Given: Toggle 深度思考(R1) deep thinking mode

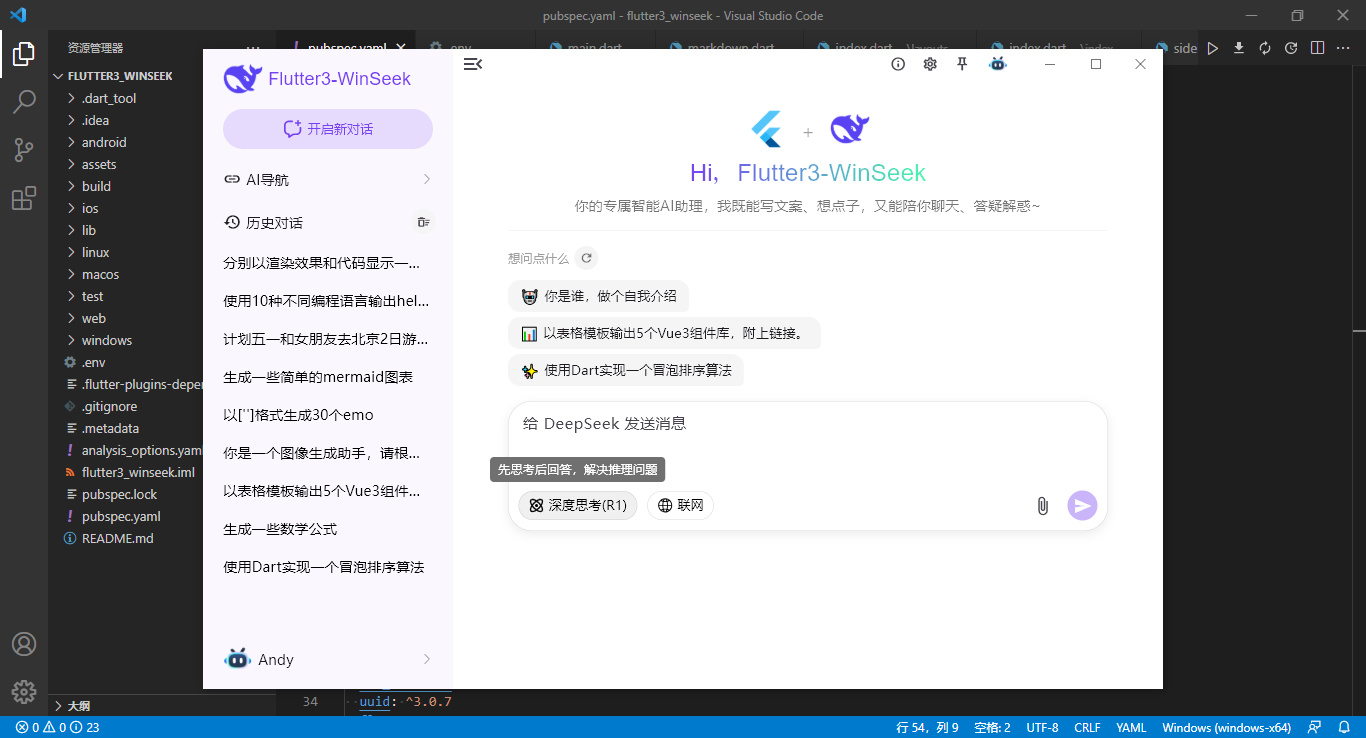Looking at the screenshot, I should [578, 506].
